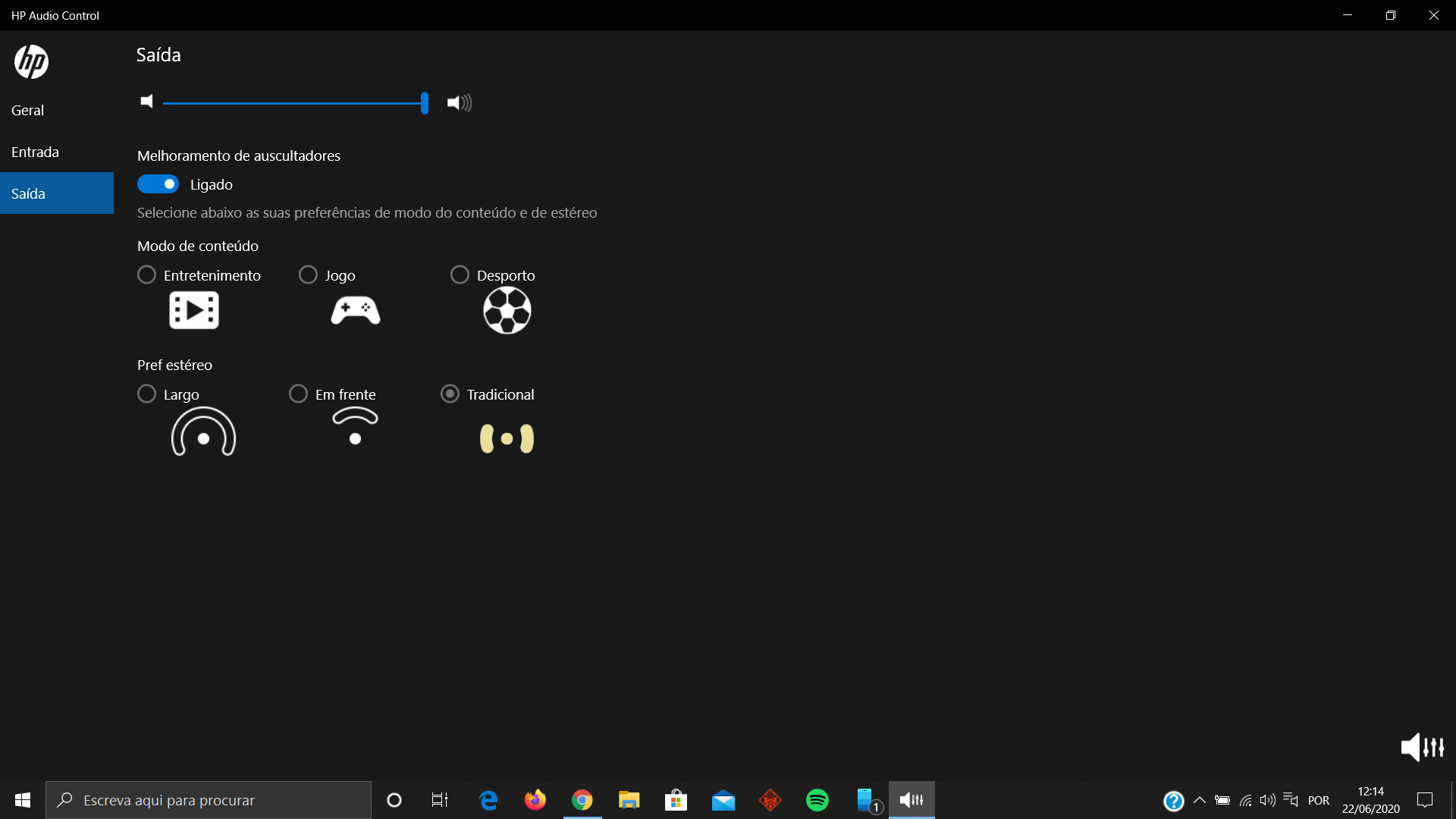Click HP Audio Control taskbar icon
Screen dimensions: 1456x819
click(912, 800)
